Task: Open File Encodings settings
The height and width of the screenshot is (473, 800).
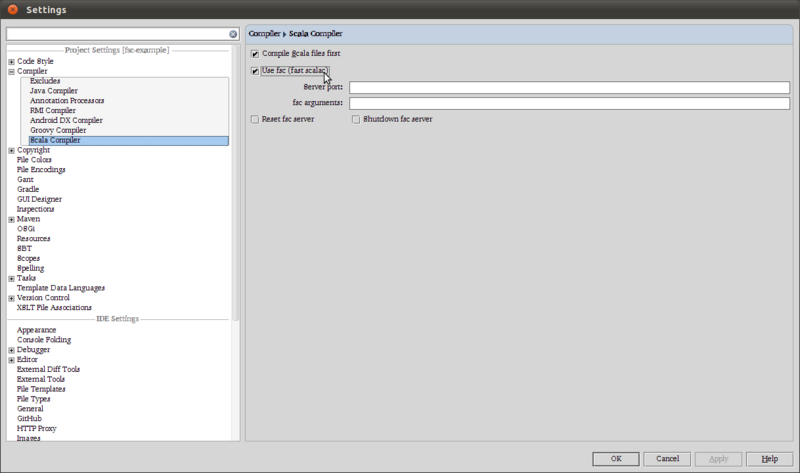Action: coord(41,169)
